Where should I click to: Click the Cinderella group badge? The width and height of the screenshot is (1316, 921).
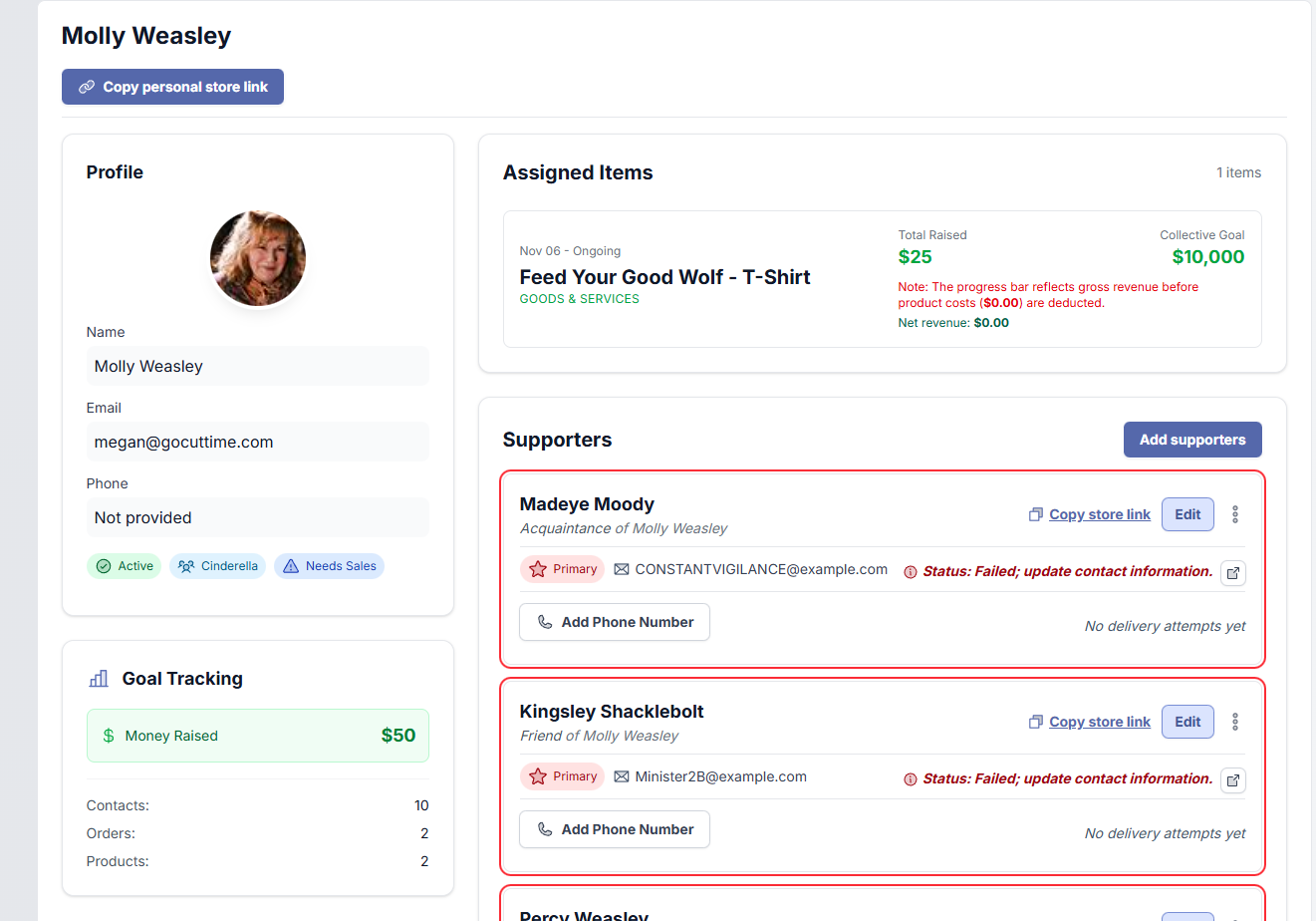[218, 566]
